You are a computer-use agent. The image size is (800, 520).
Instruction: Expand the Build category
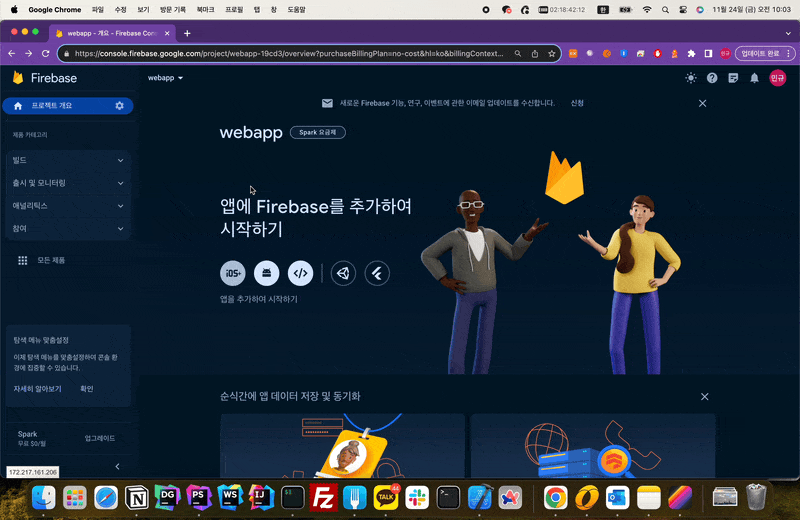coord(68,160)
